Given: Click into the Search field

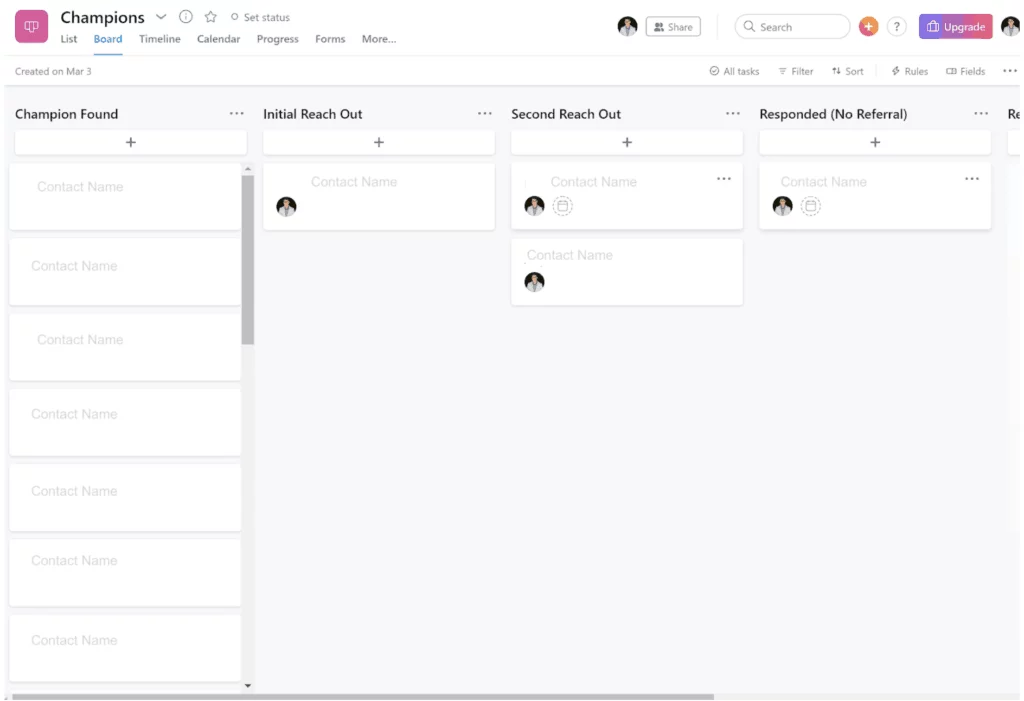Looking at the screenshot, I should point(792,27).
